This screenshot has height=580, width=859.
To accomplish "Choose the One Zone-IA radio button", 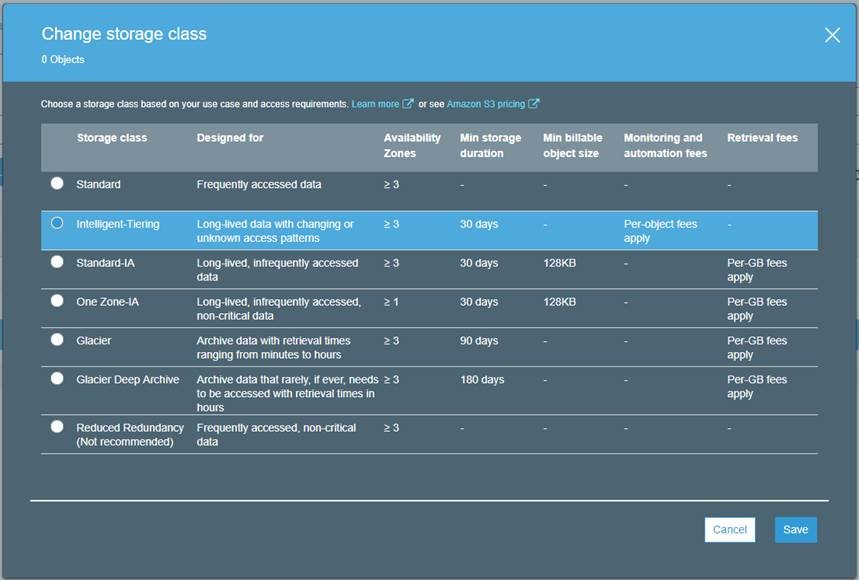I will point(57,301).
